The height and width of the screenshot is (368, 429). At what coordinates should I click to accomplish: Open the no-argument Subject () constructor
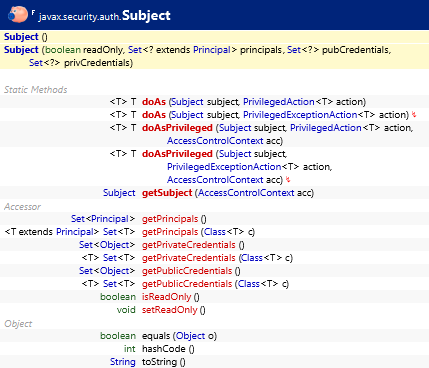[21, 37]
